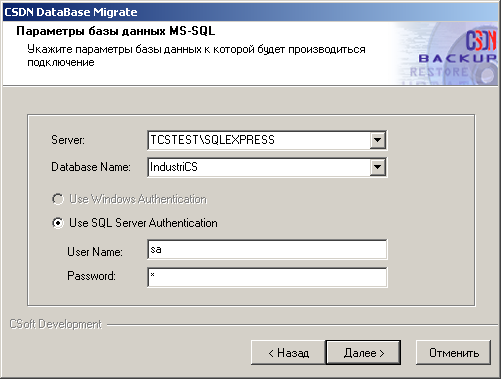
Task: Click the CSoft Development footer text
Action: click(55, 324)
